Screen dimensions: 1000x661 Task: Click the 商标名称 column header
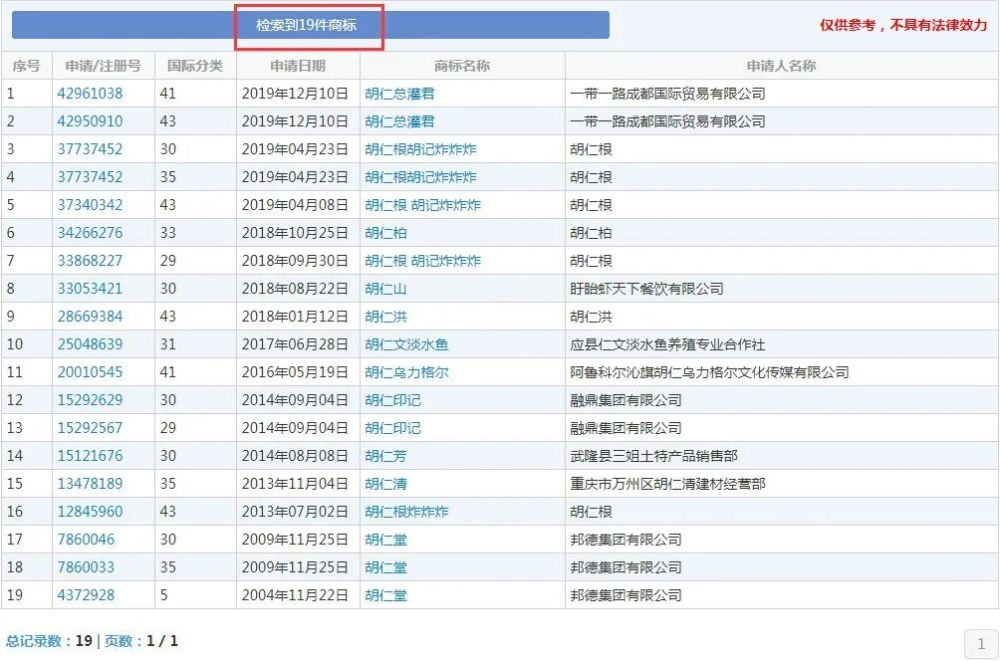tap(462, 66)
